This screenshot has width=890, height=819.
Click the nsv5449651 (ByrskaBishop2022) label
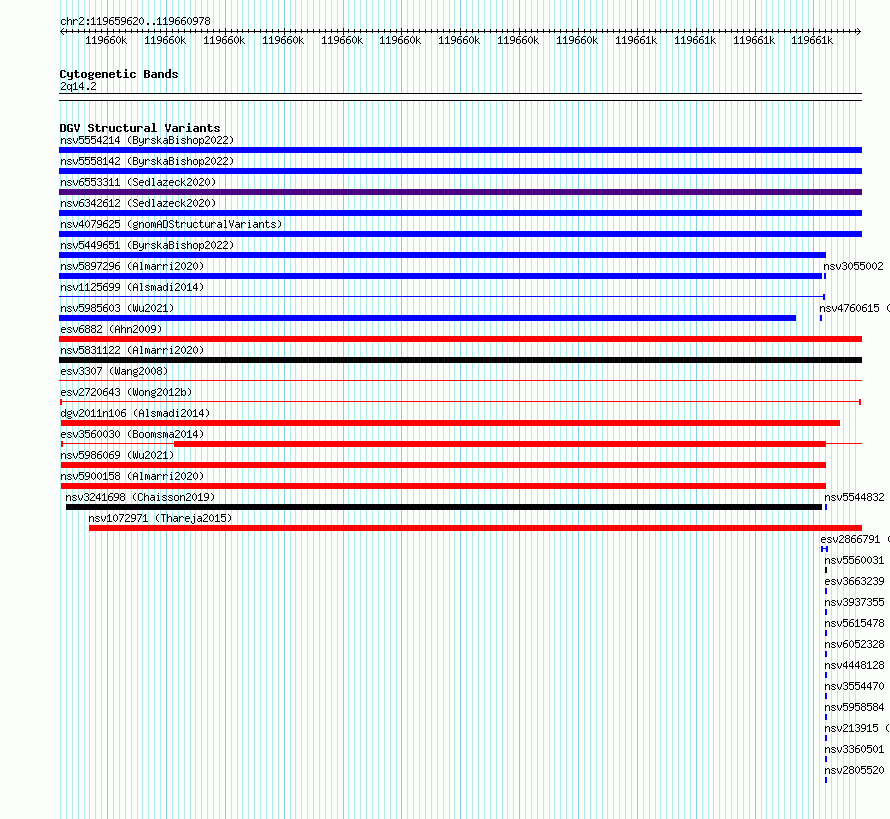pyautogui.click(x=147, y=245)
